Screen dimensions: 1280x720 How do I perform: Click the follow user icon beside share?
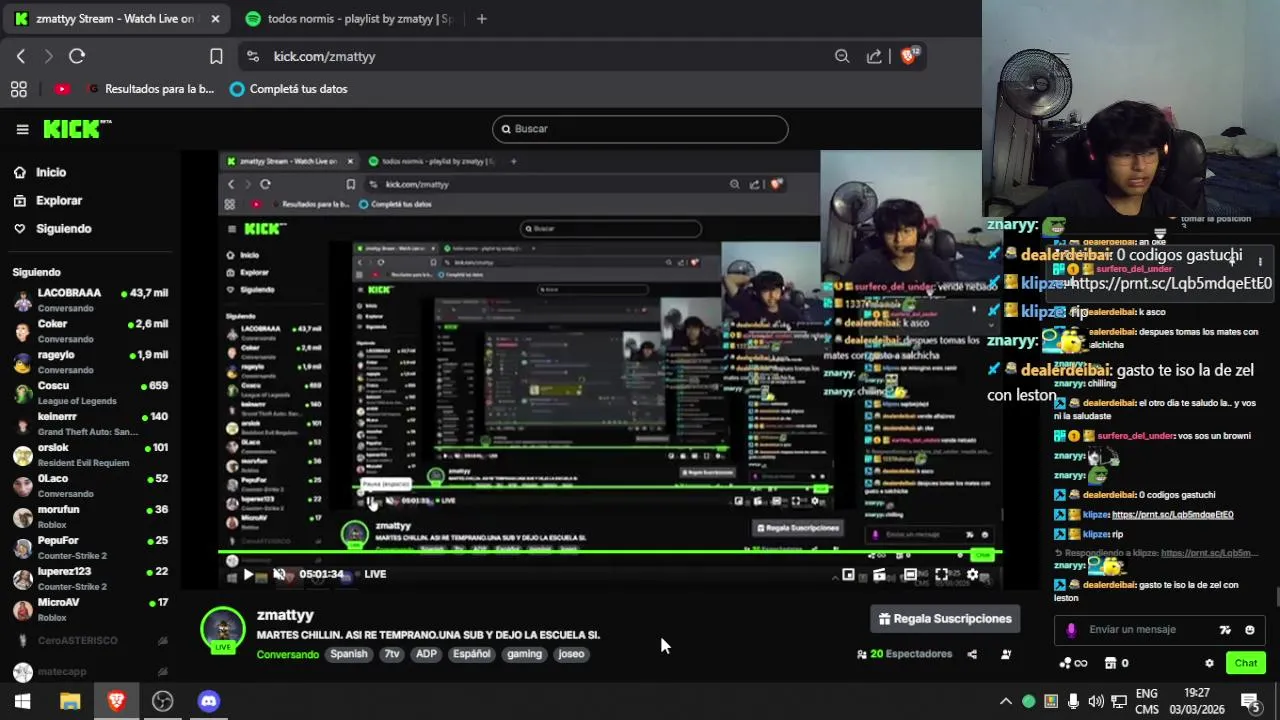[x=1006, y=654]
